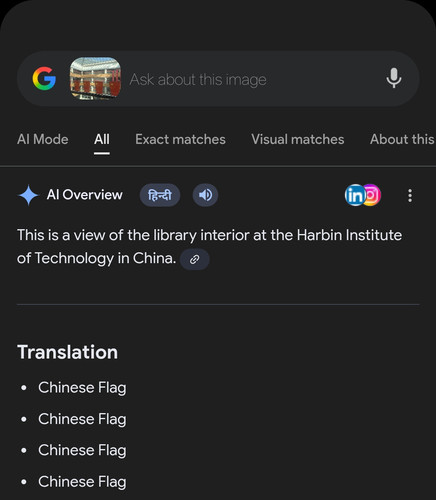Select the first 'Chinese Flag' translation item

pyautogui.click(x=82, y=388)
